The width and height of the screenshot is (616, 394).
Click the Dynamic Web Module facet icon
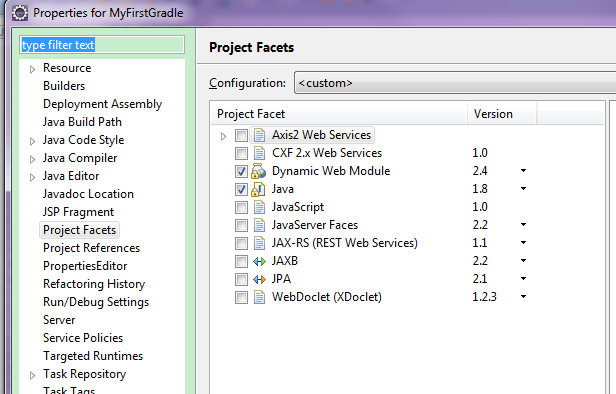point(258,171)
